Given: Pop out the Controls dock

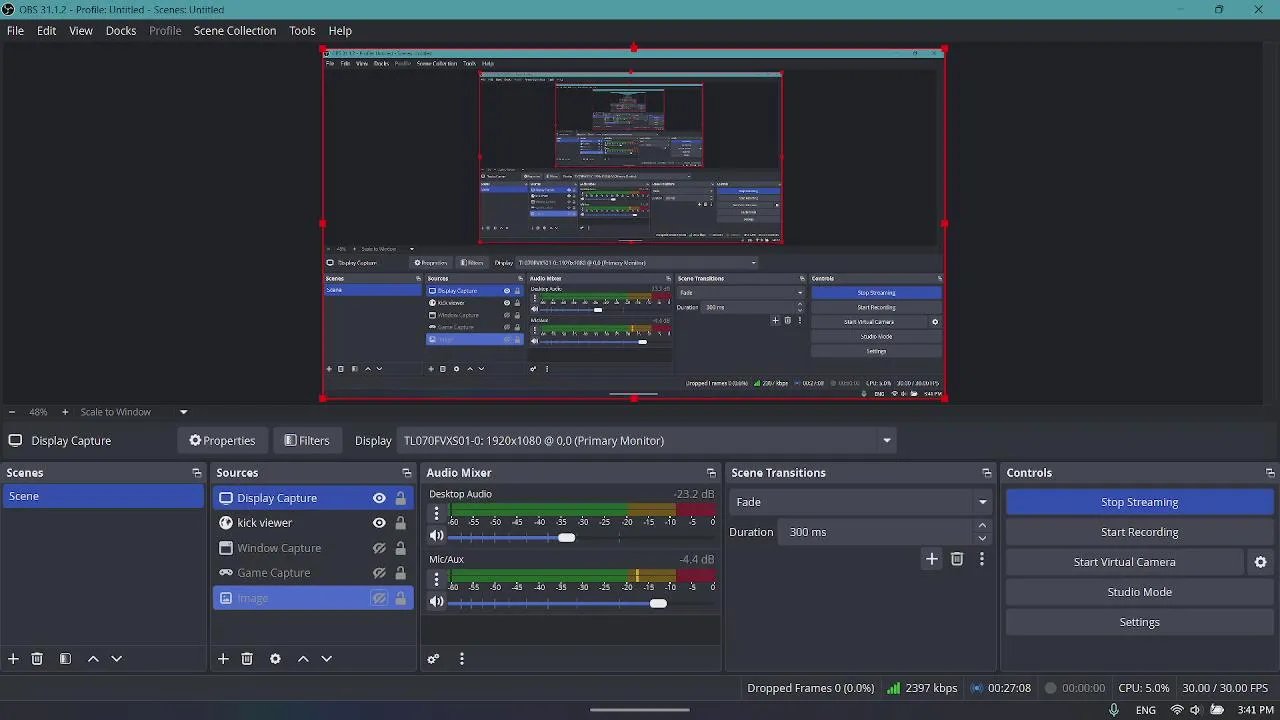Looking at the screenshot, I should 1270,473.
